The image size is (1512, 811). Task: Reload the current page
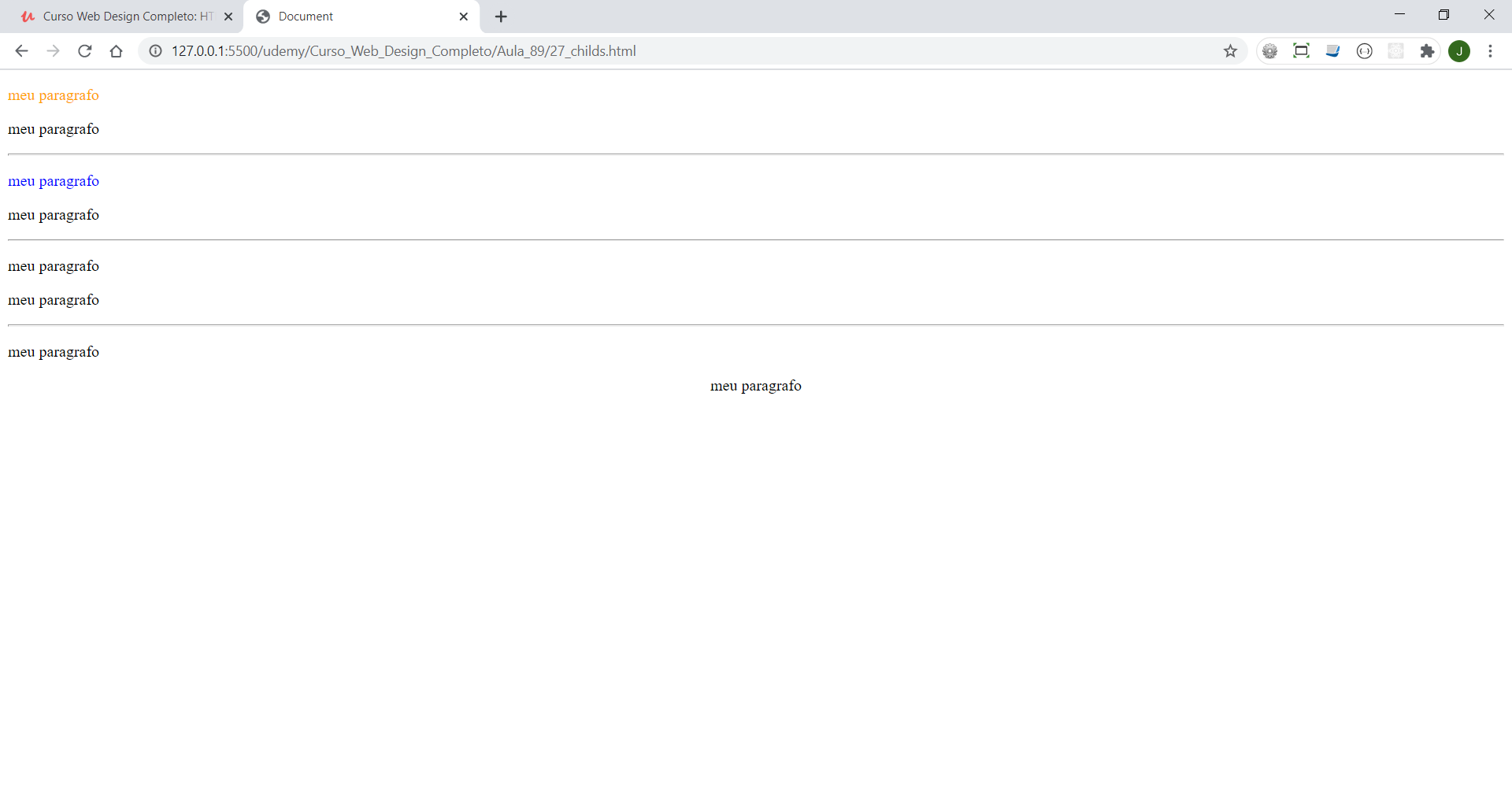85,51
